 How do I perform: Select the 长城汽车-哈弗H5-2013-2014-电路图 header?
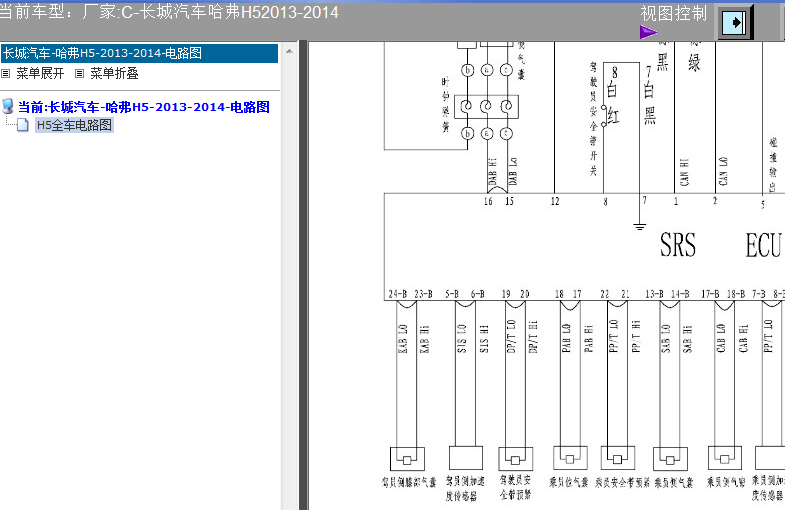(139, 53)
